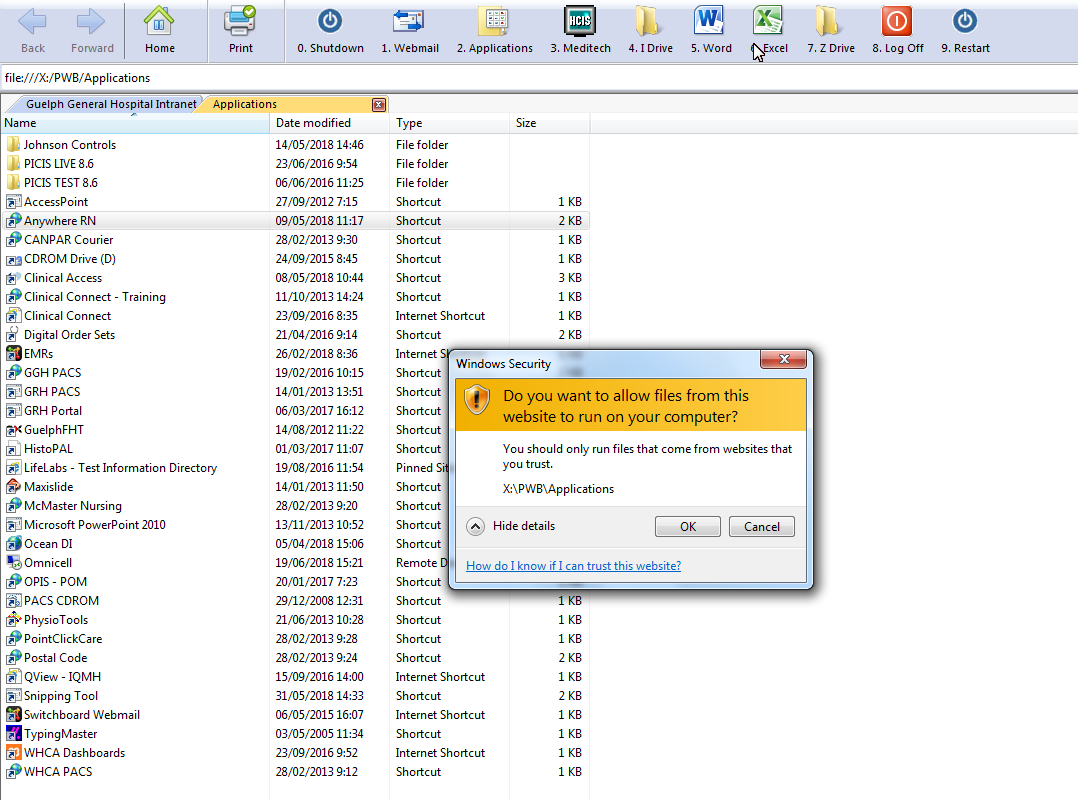The height and width of the screenshot is (800, 1078).
Task: Sort the list by Type column
Action: coord(450,123)
